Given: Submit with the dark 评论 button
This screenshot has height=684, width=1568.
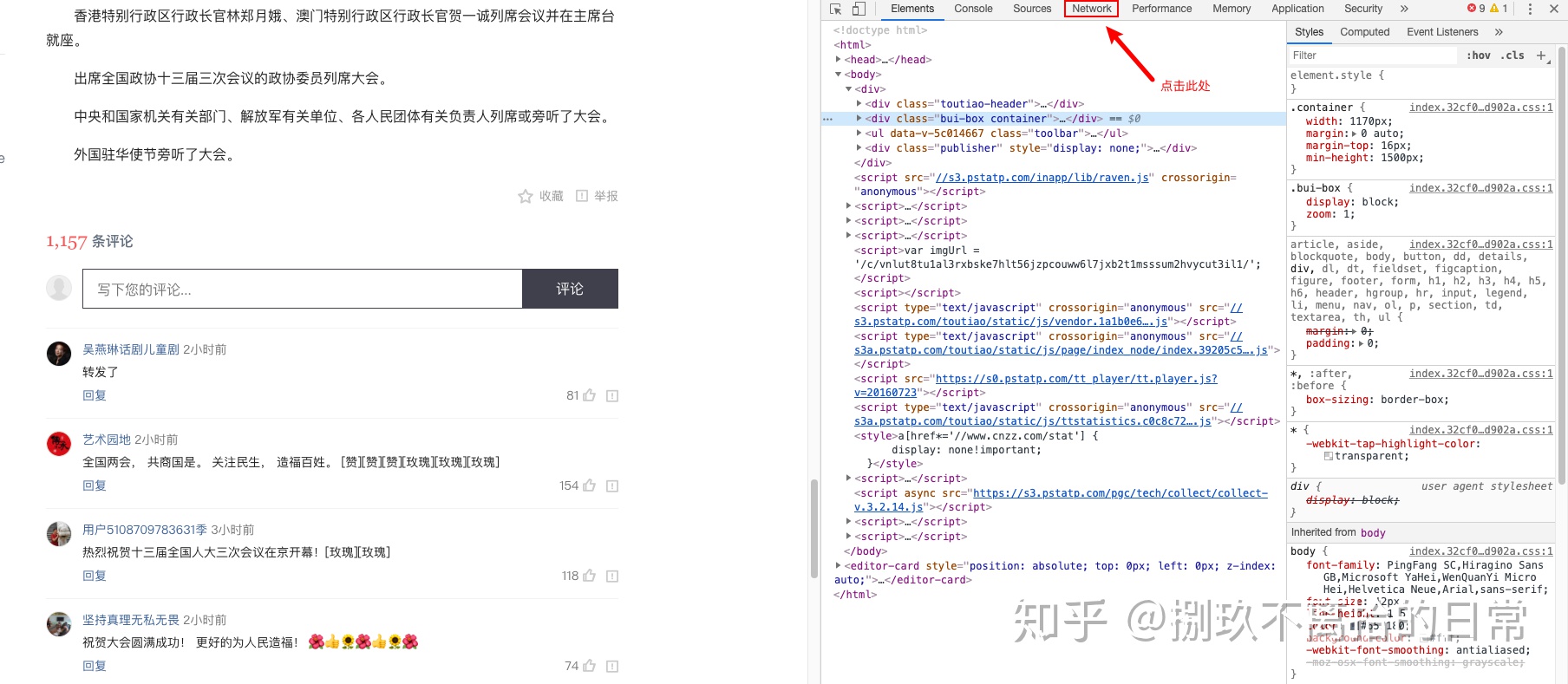Looking at the screenshot, I should 570,289.
